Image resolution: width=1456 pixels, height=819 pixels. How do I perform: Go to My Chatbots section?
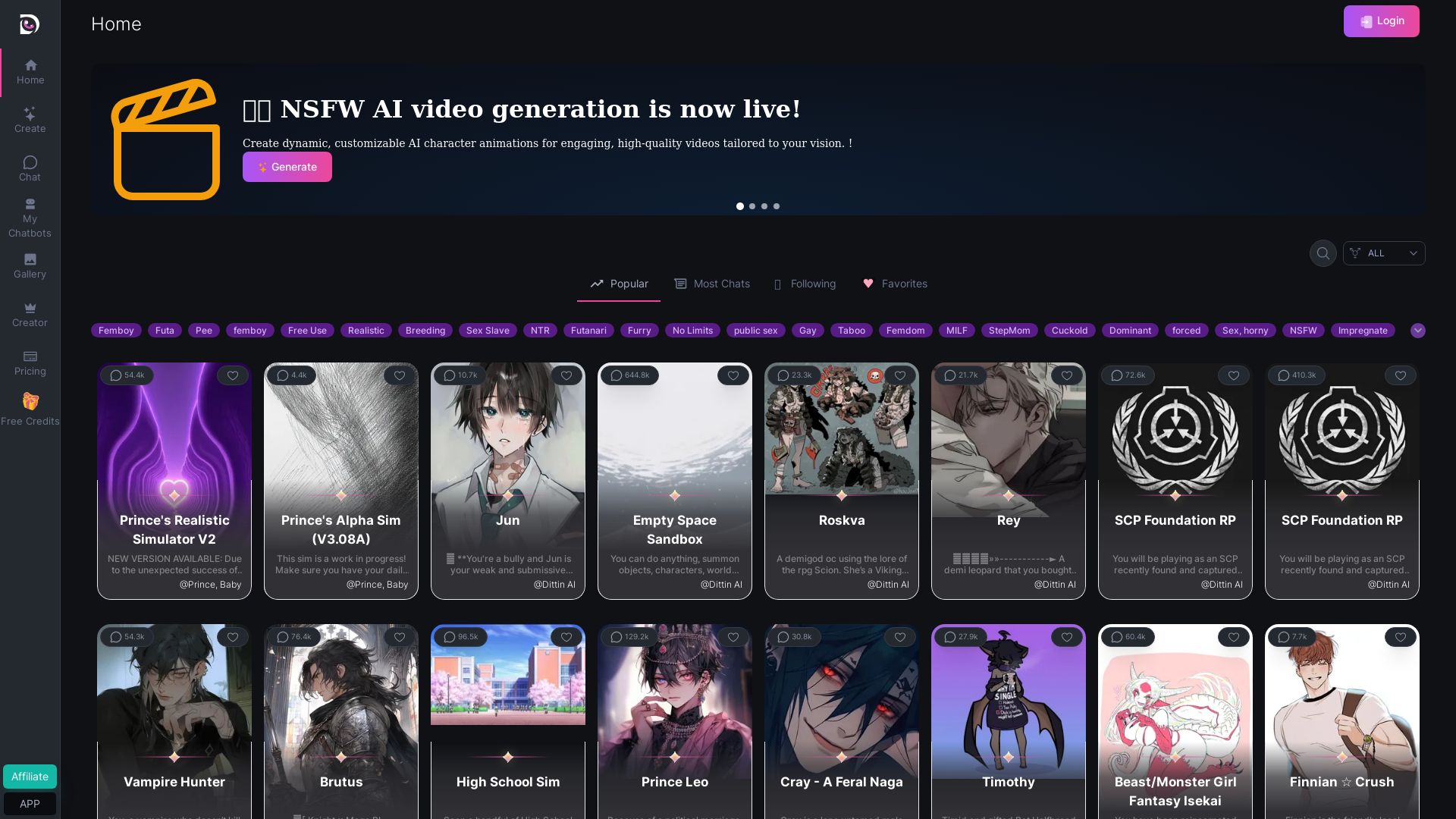30,218
